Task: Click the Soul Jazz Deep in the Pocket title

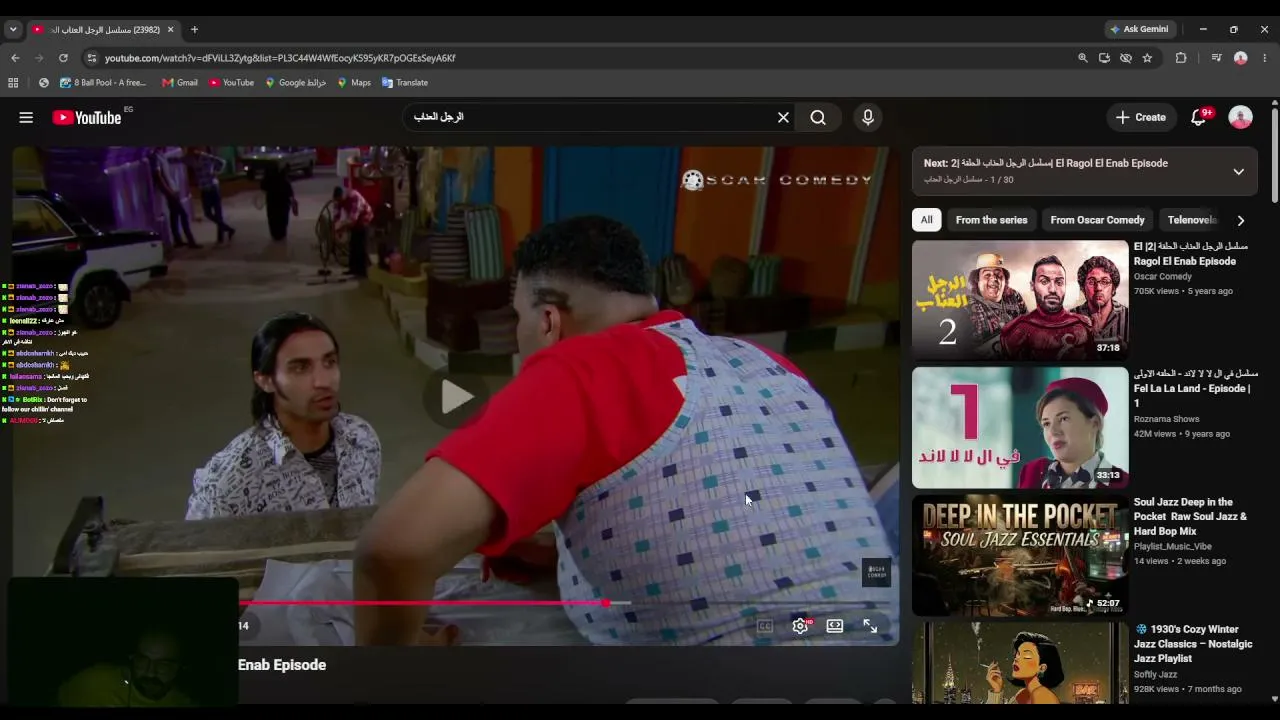Action: coord(1190,517)
